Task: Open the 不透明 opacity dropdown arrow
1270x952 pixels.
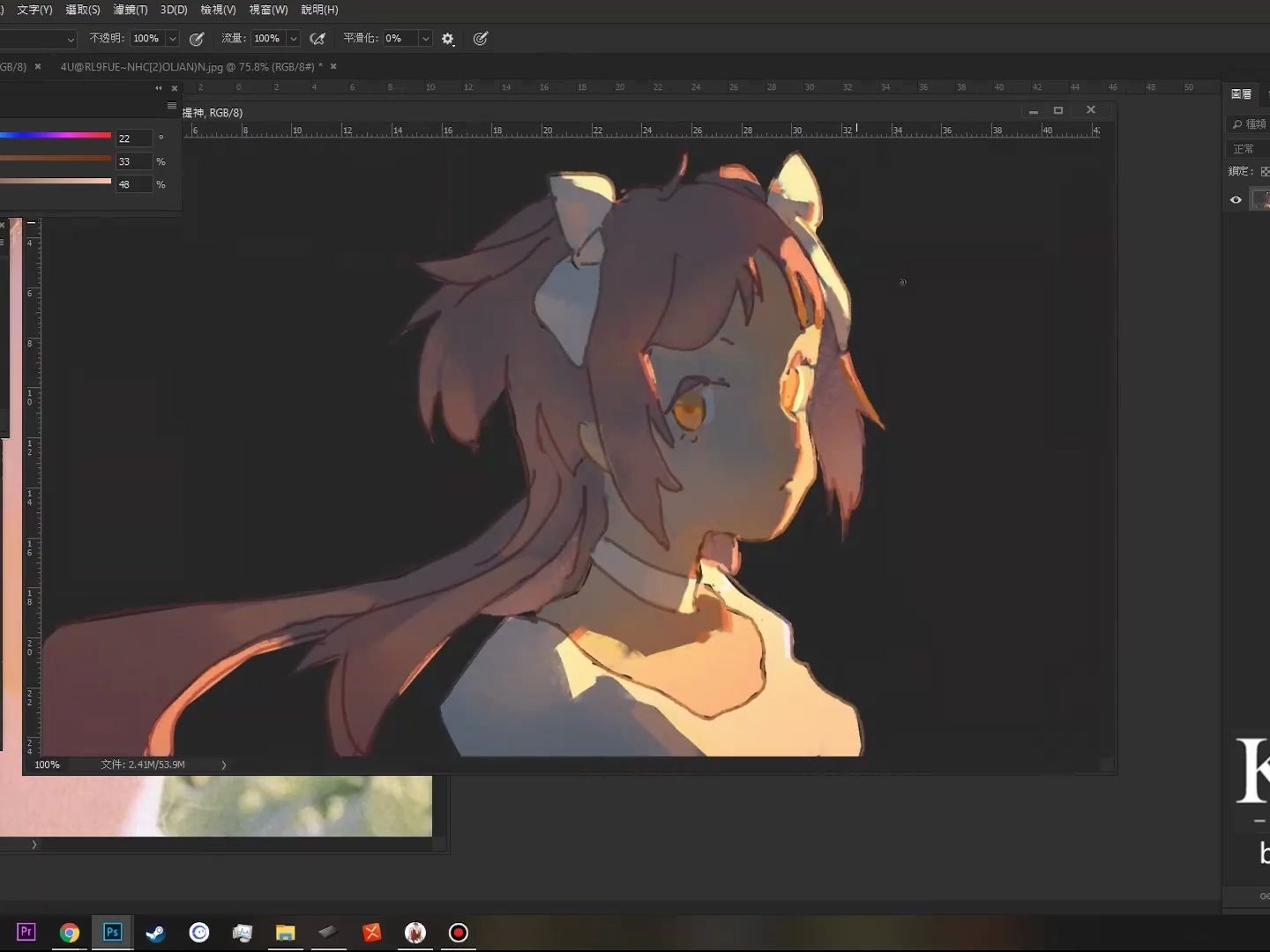Action: click(x=173, y=39)
